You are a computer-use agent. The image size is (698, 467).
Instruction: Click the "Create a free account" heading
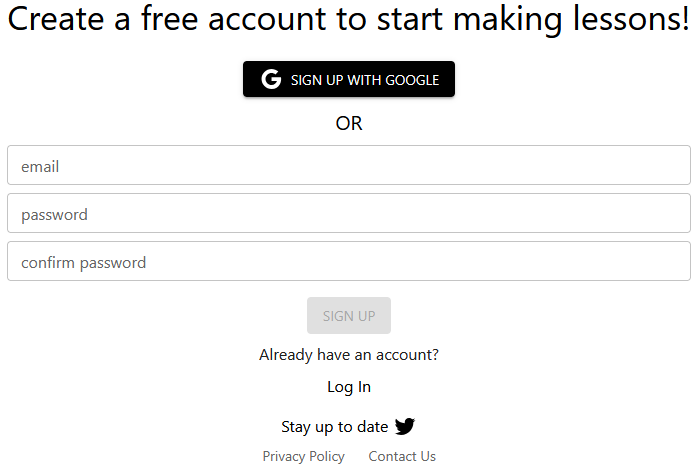pyautogui.click(x=349, y=21)
